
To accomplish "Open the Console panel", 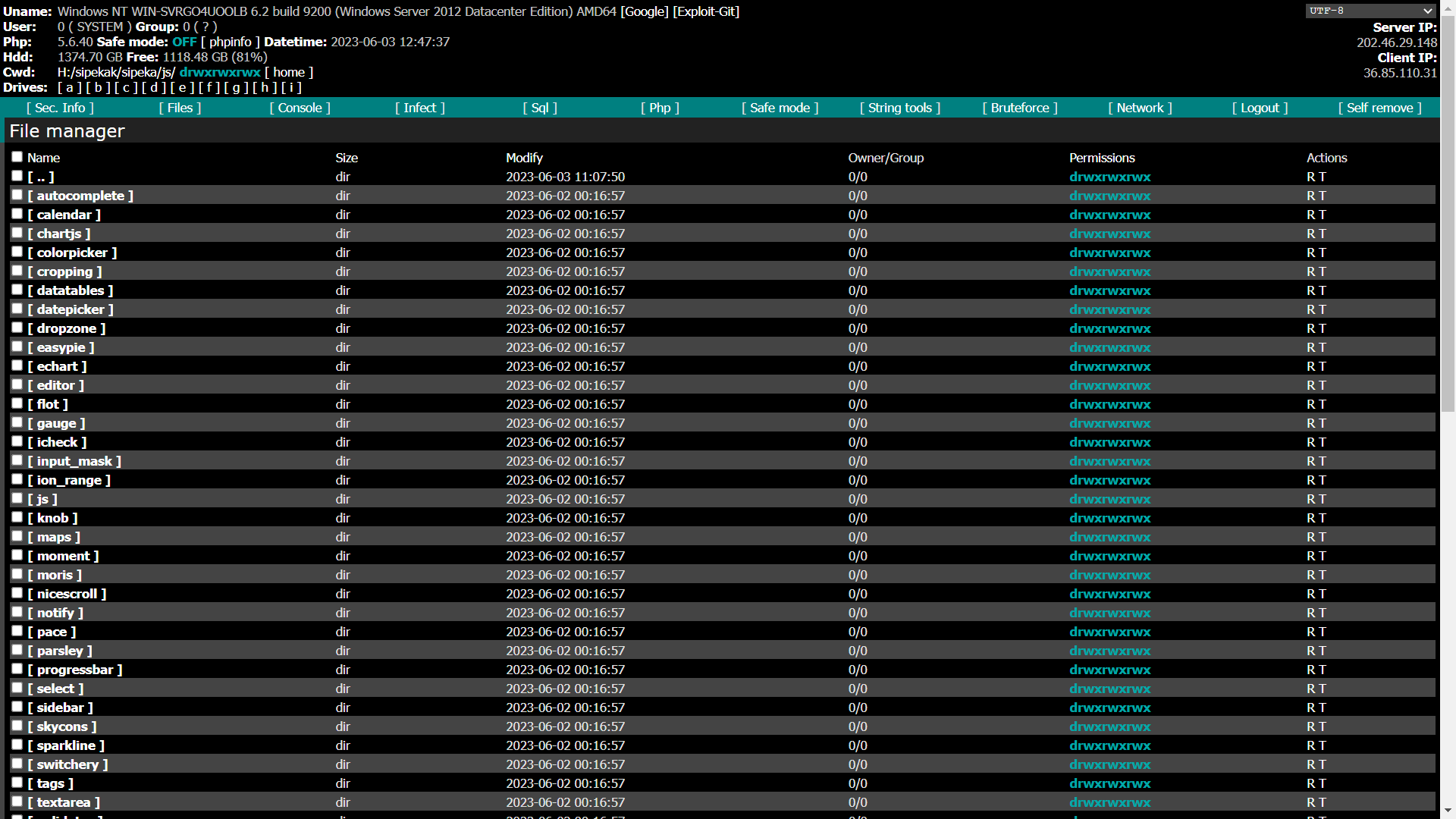I will pos(301,107).
